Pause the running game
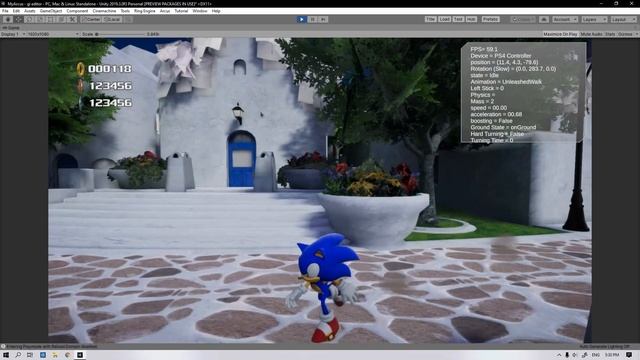Image resolution: width=640 pixels, height=360 pixels. (312, 19)
